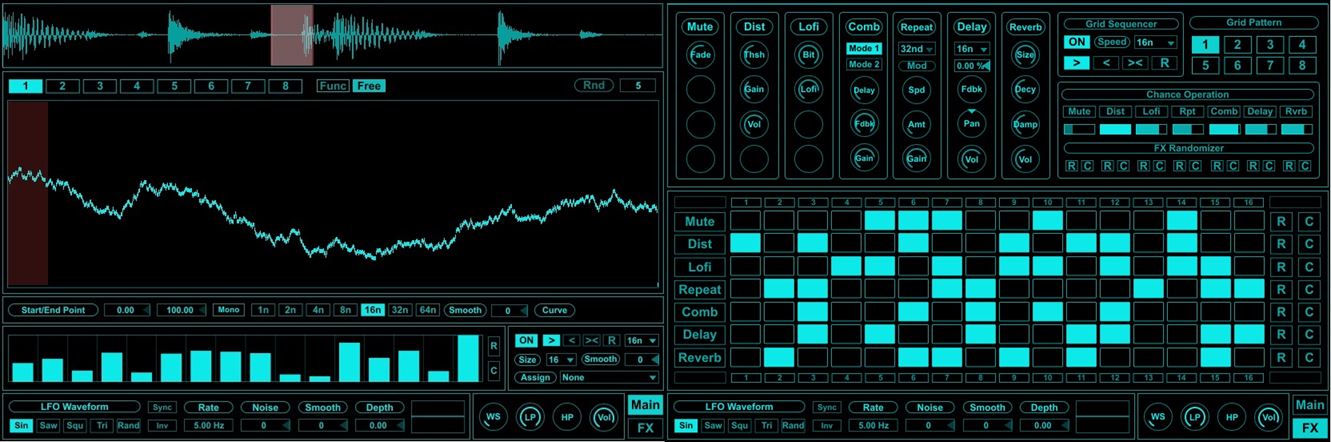
Task: Click the Curve button
Action: click(554, 310)
